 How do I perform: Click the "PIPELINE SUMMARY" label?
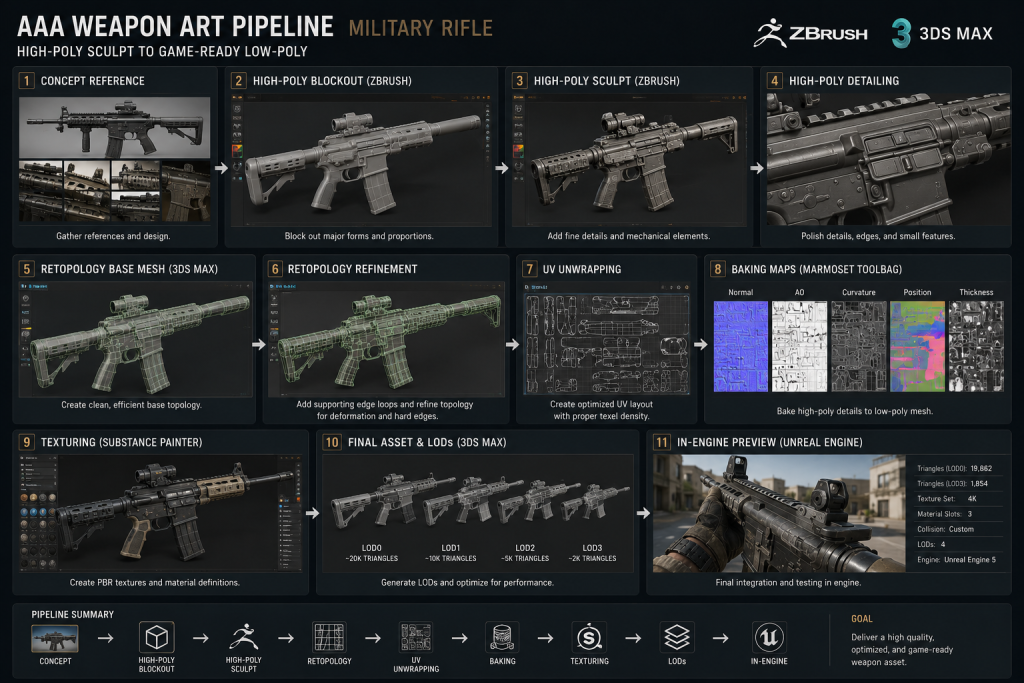[72, 614]
